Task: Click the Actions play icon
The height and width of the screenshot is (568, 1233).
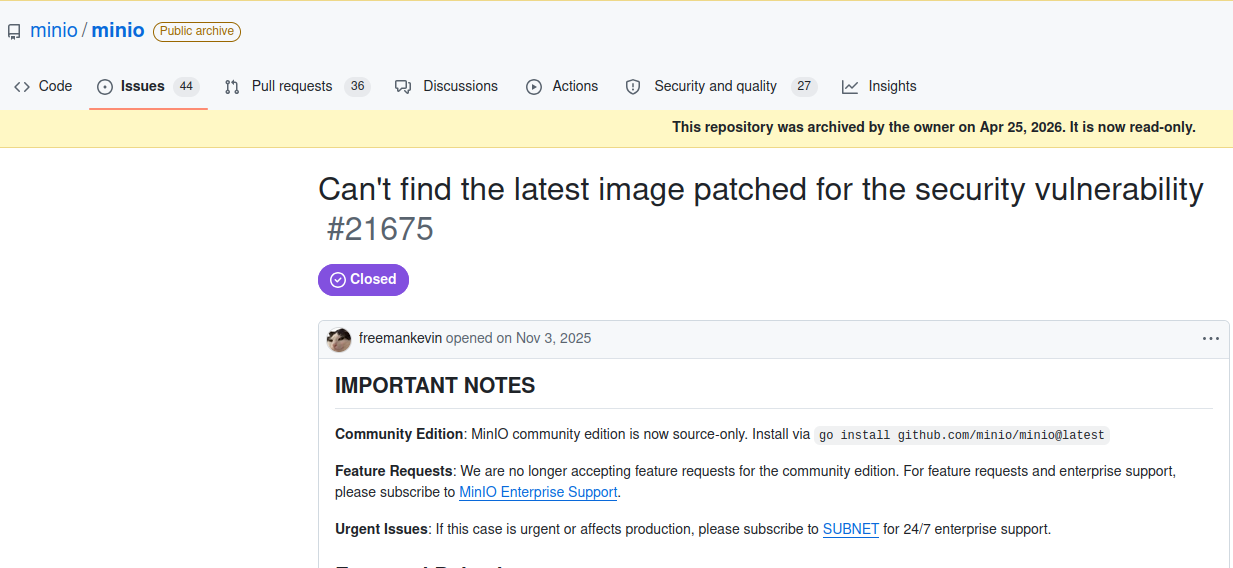Action: (x=534, y=87)
